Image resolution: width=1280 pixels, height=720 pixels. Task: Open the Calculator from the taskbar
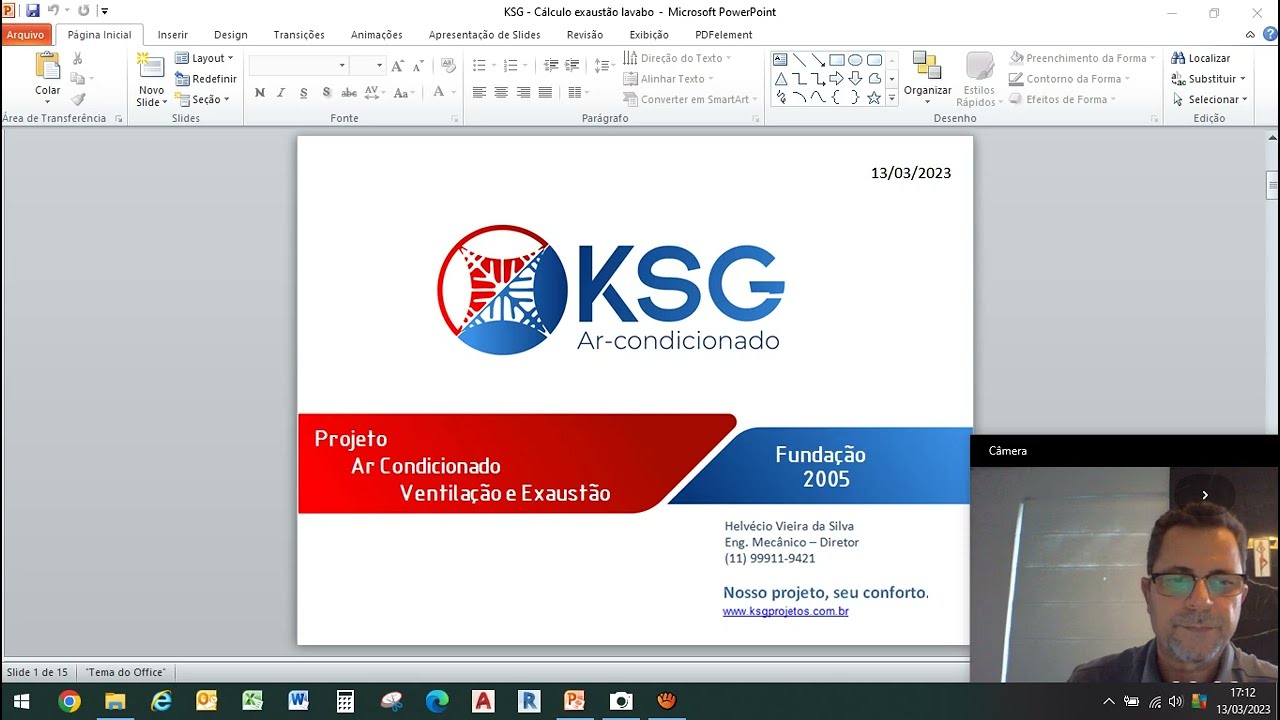[x=345, y=701]
